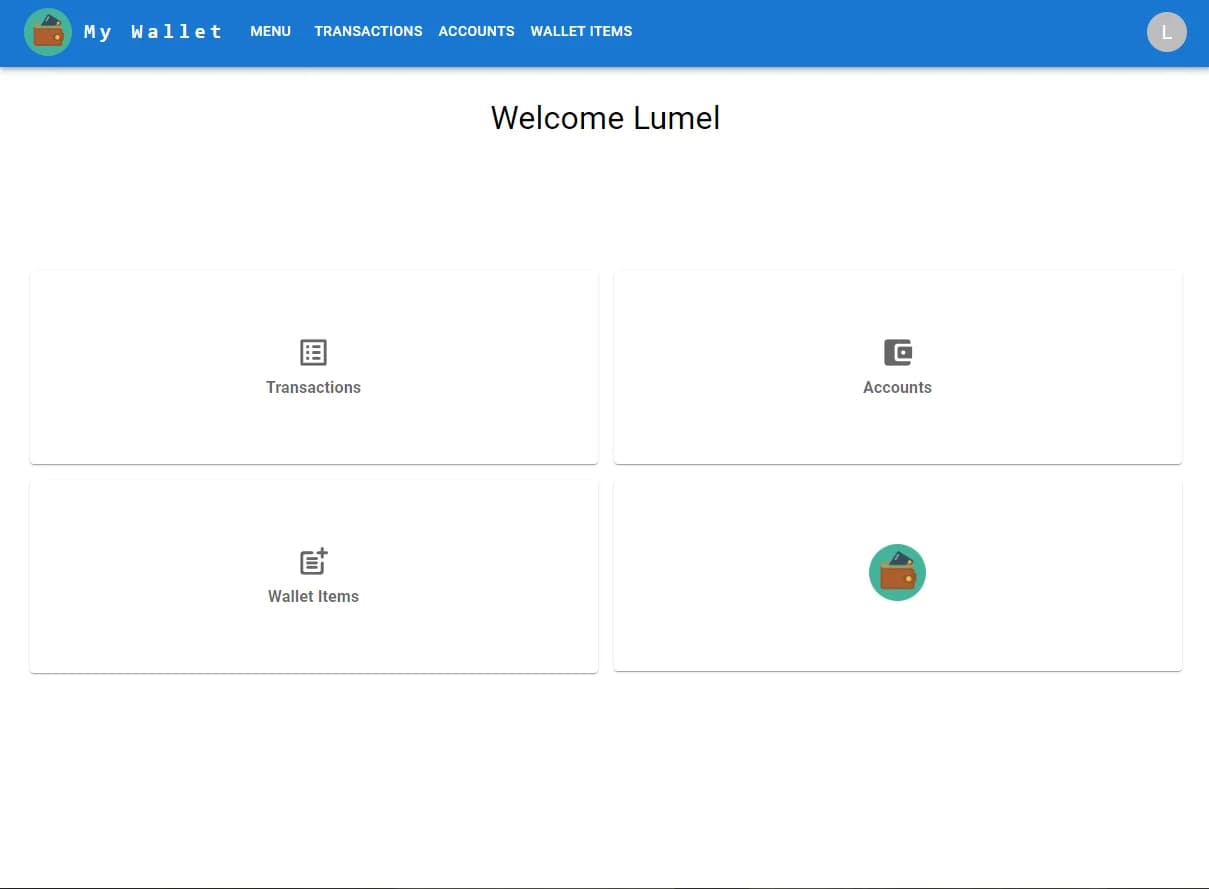Click the Accounts label in its card
Screen dimensions: 1209x889
[x=897, y=387]
